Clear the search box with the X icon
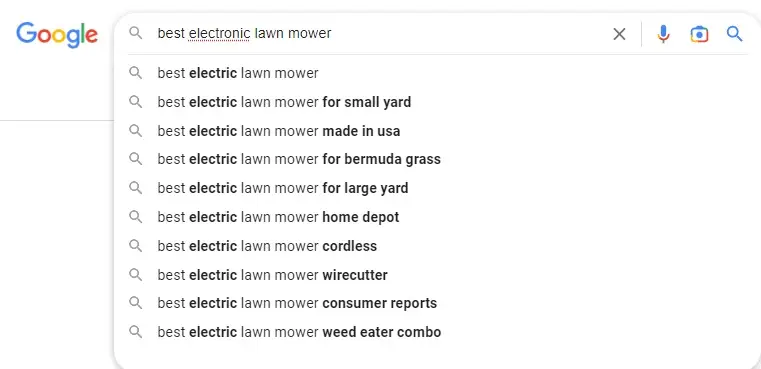 point(619,34)
